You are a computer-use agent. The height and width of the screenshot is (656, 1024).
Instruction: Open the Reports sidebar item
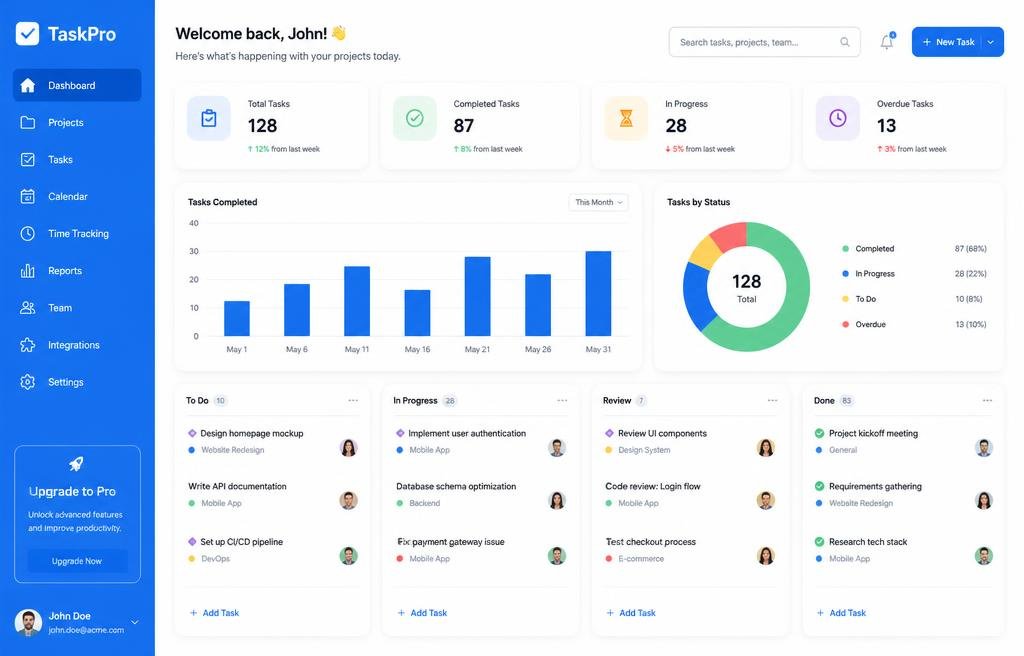77,271
